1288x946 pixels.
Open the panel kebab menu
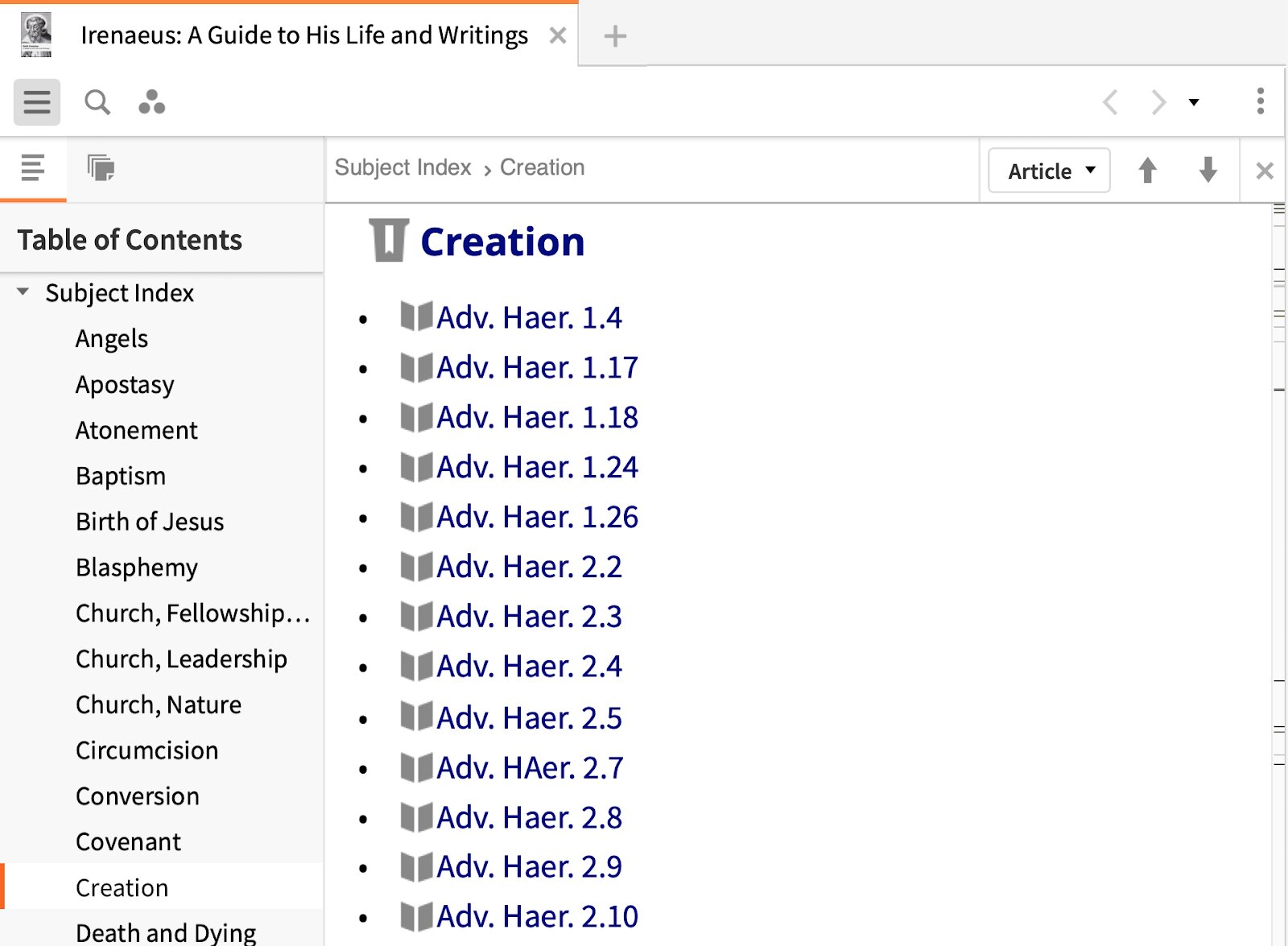point(1260,101)
